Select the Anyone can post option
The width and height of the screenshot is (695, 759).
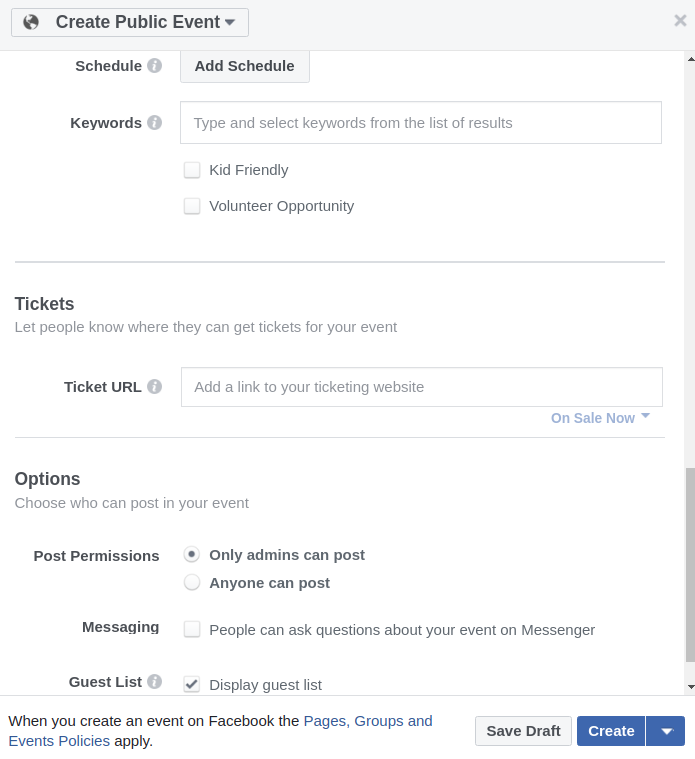click(x=192, y=583)
